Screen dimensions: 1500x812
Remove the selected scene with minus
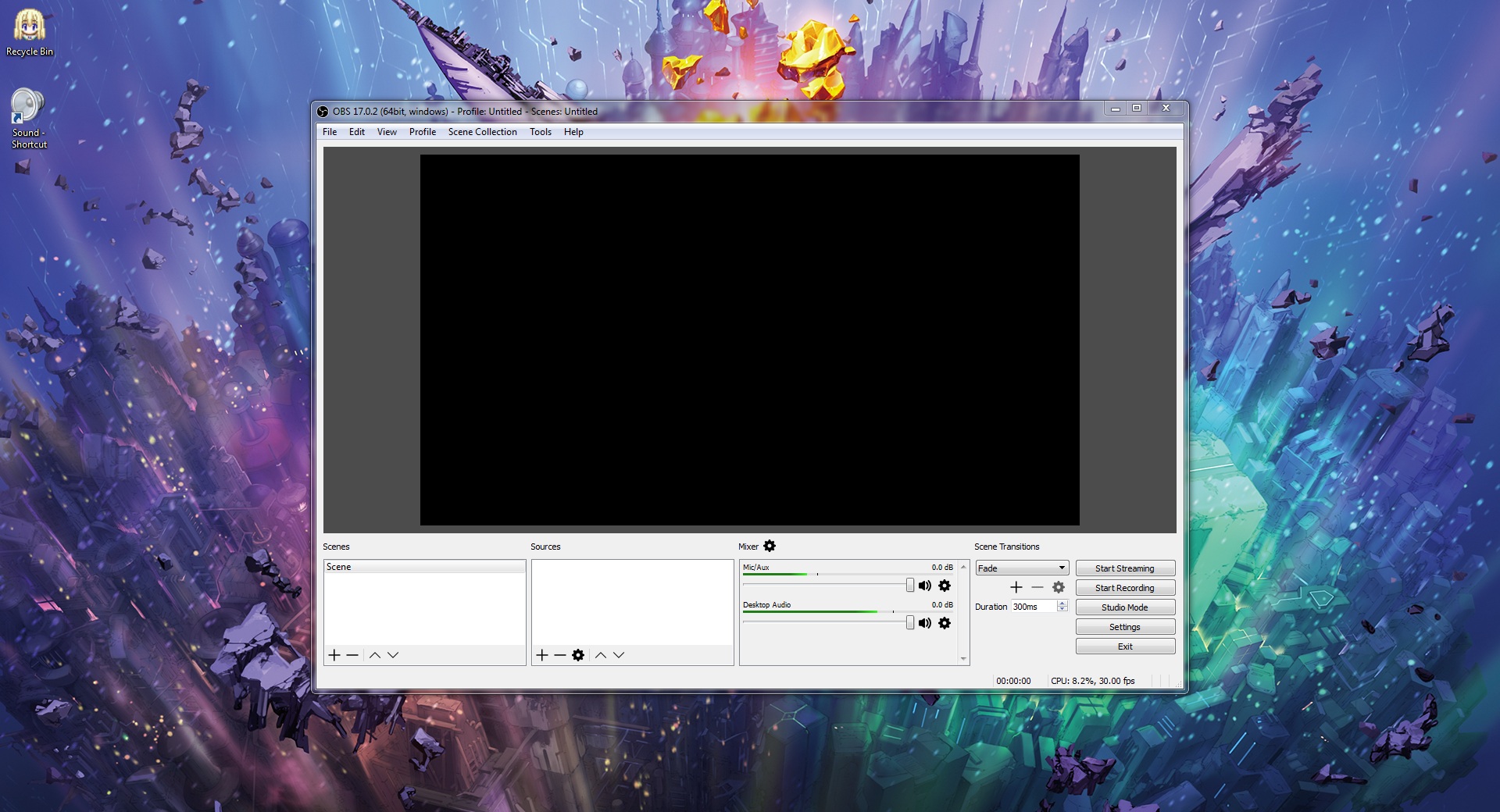point(352,655)
